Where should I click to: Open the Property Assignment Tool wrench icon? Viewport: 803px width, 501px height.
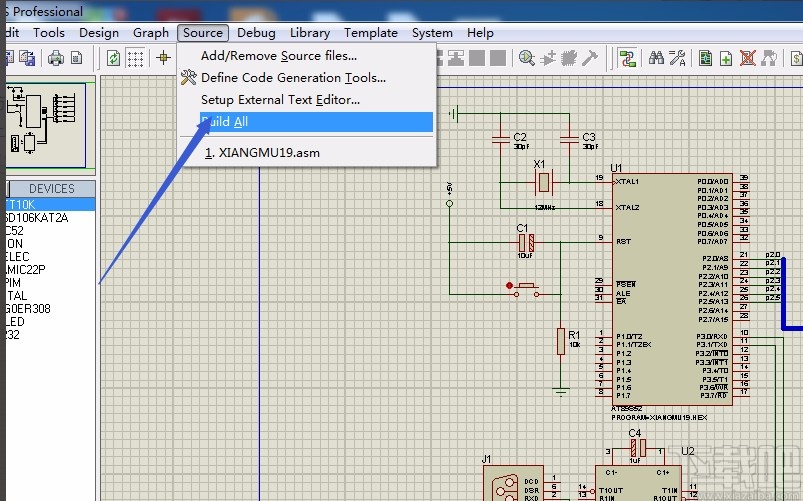pyautogui.click(x=677, y=58)
